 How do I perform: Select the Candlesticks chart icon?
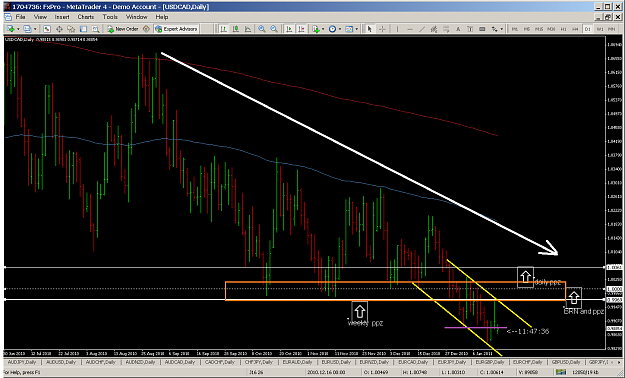click(236, 29)
